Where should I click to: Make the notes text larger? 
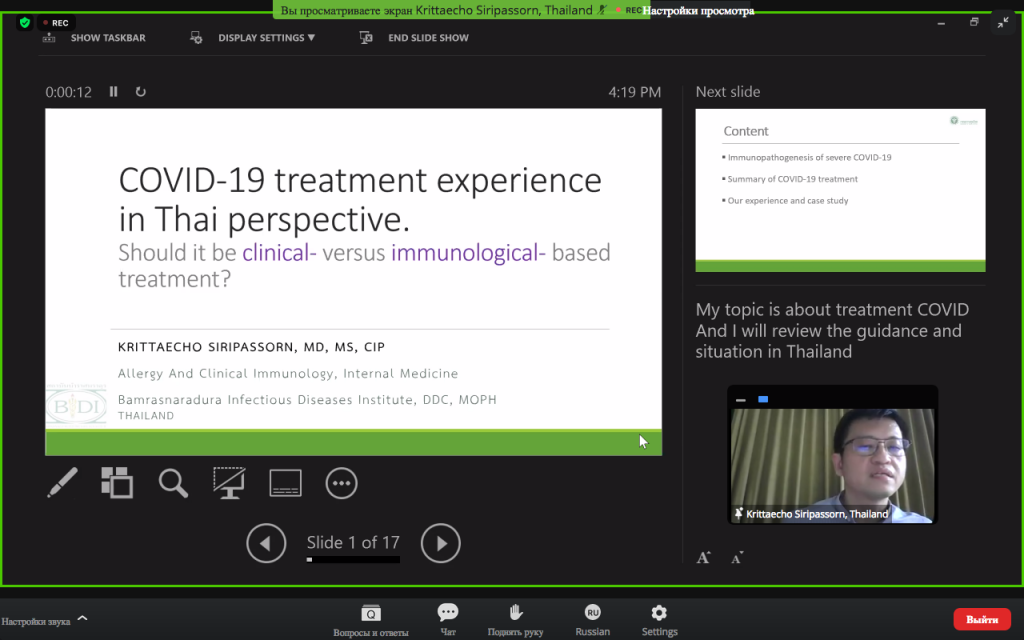pyautogui.click(x=703, y=558)
